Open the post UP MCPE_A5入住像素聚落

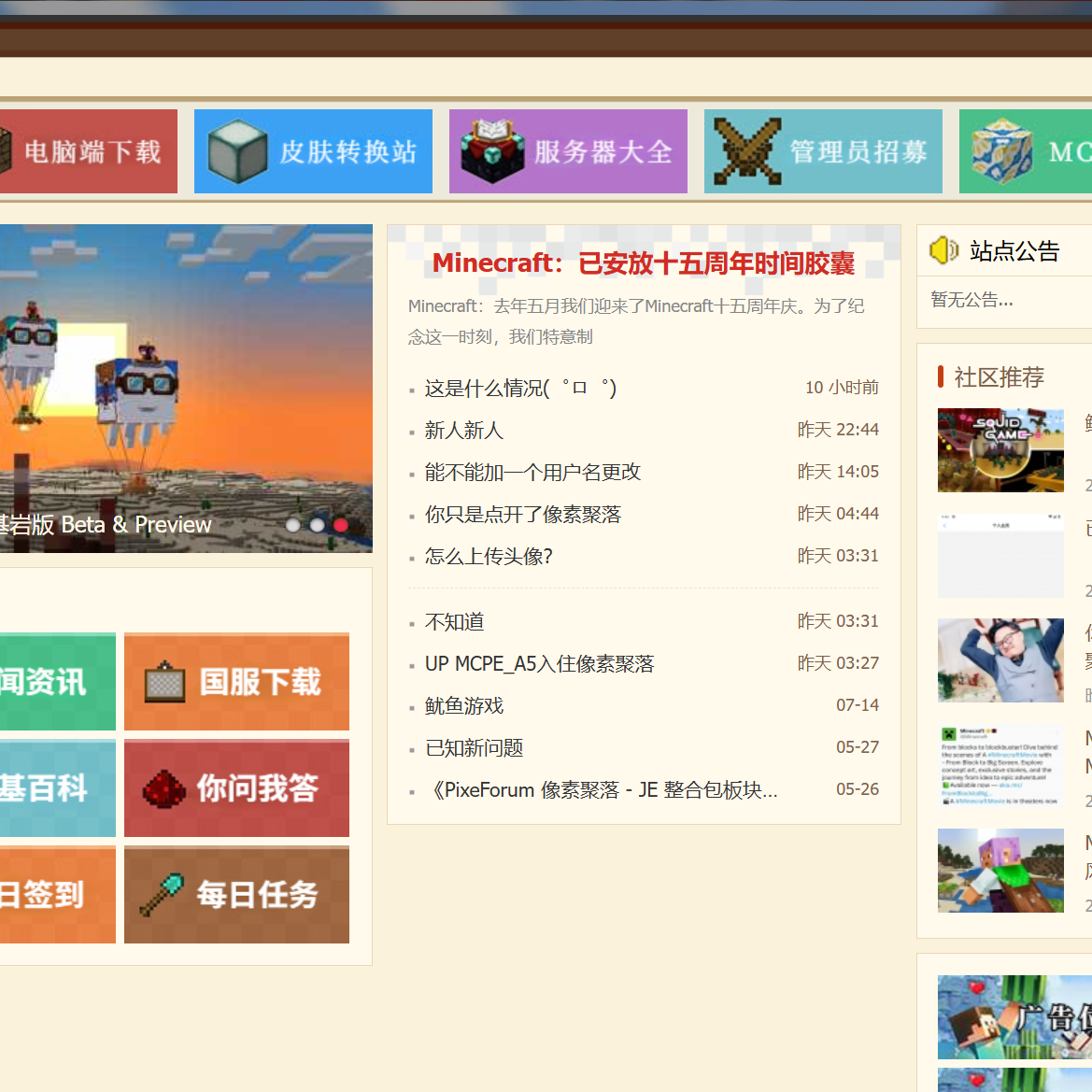pos(539,664)
